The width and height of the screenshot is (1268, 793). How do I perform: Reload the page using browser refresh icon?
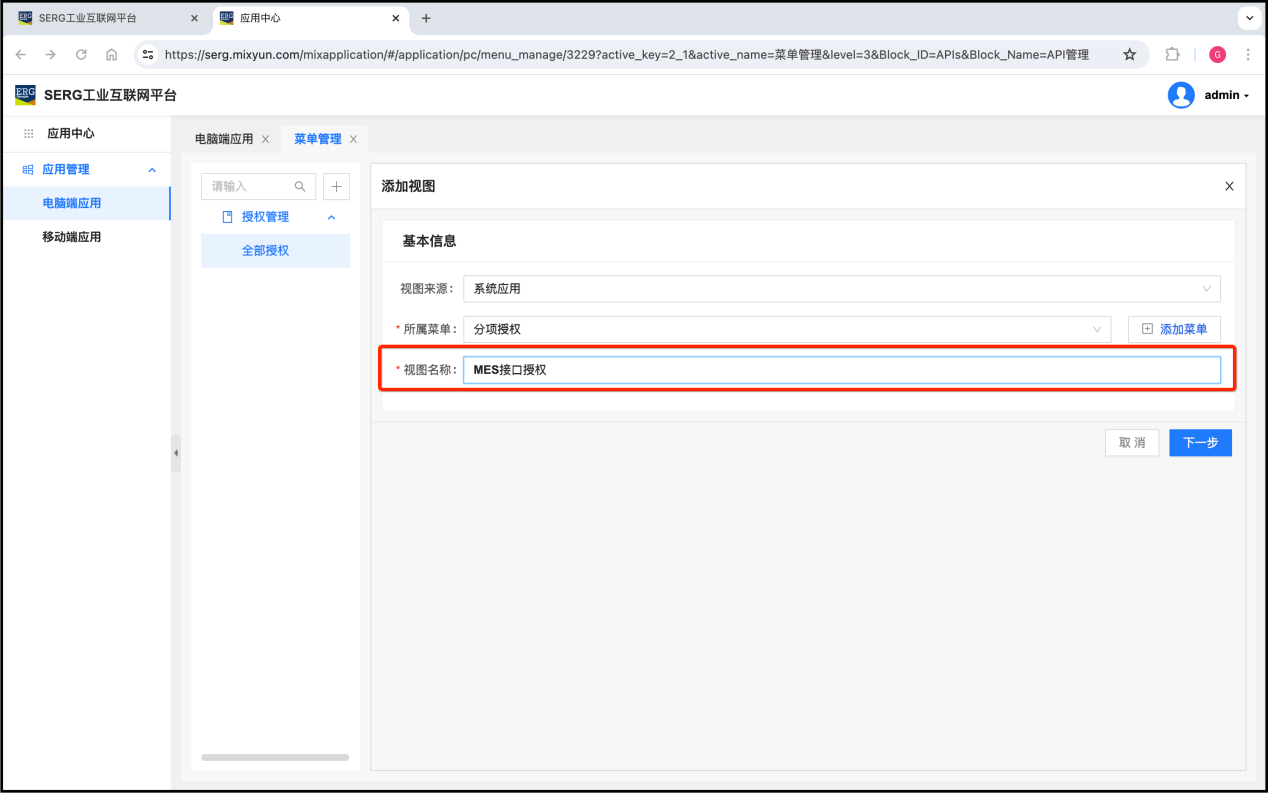click(x=81, y=55)
